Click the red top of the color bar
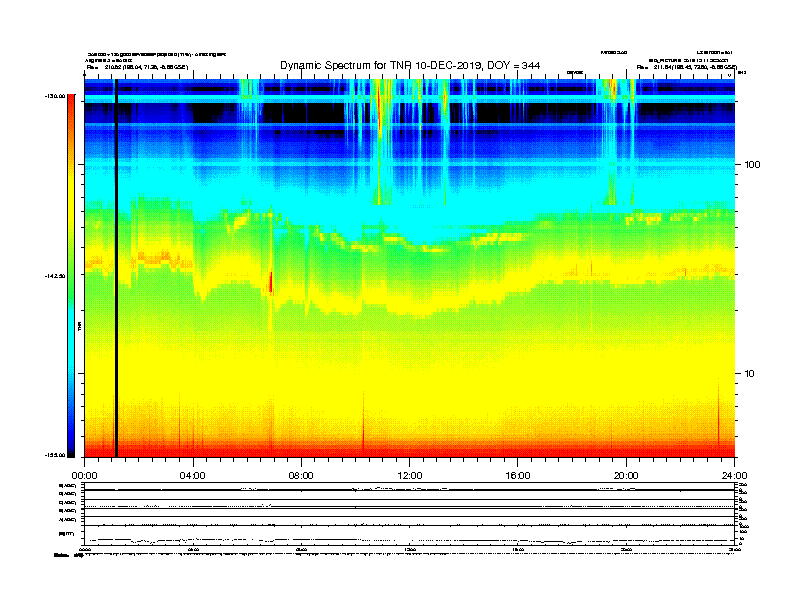 click(70, 110)
